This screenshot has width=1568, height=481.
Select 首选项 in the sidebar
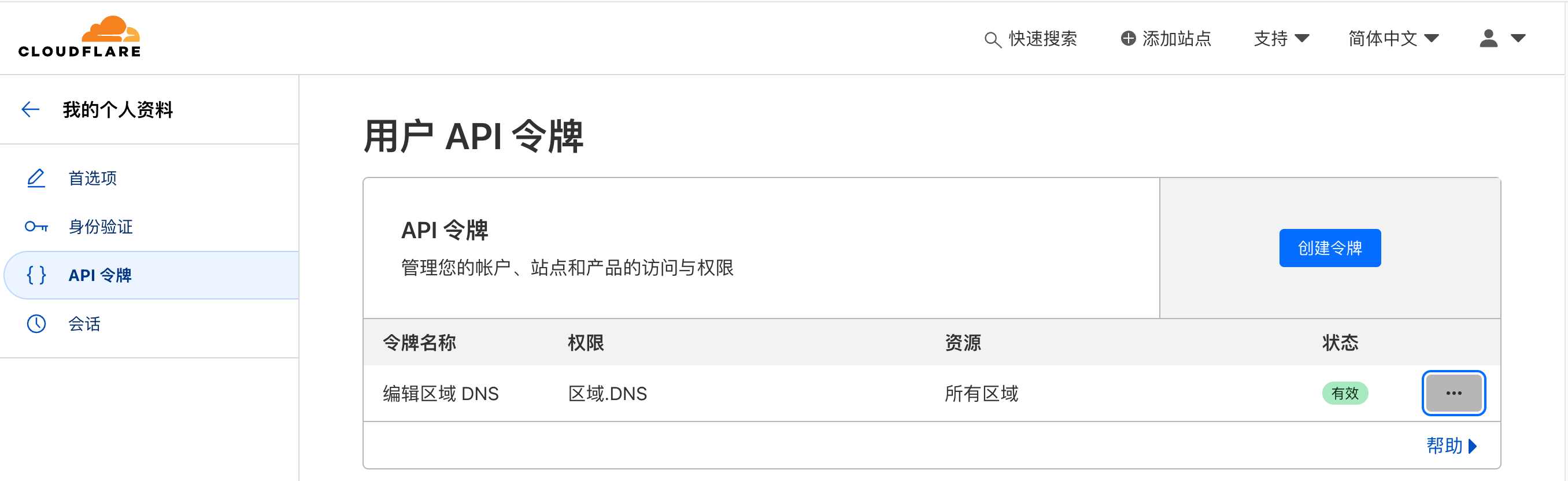click(x=93, y=179)
